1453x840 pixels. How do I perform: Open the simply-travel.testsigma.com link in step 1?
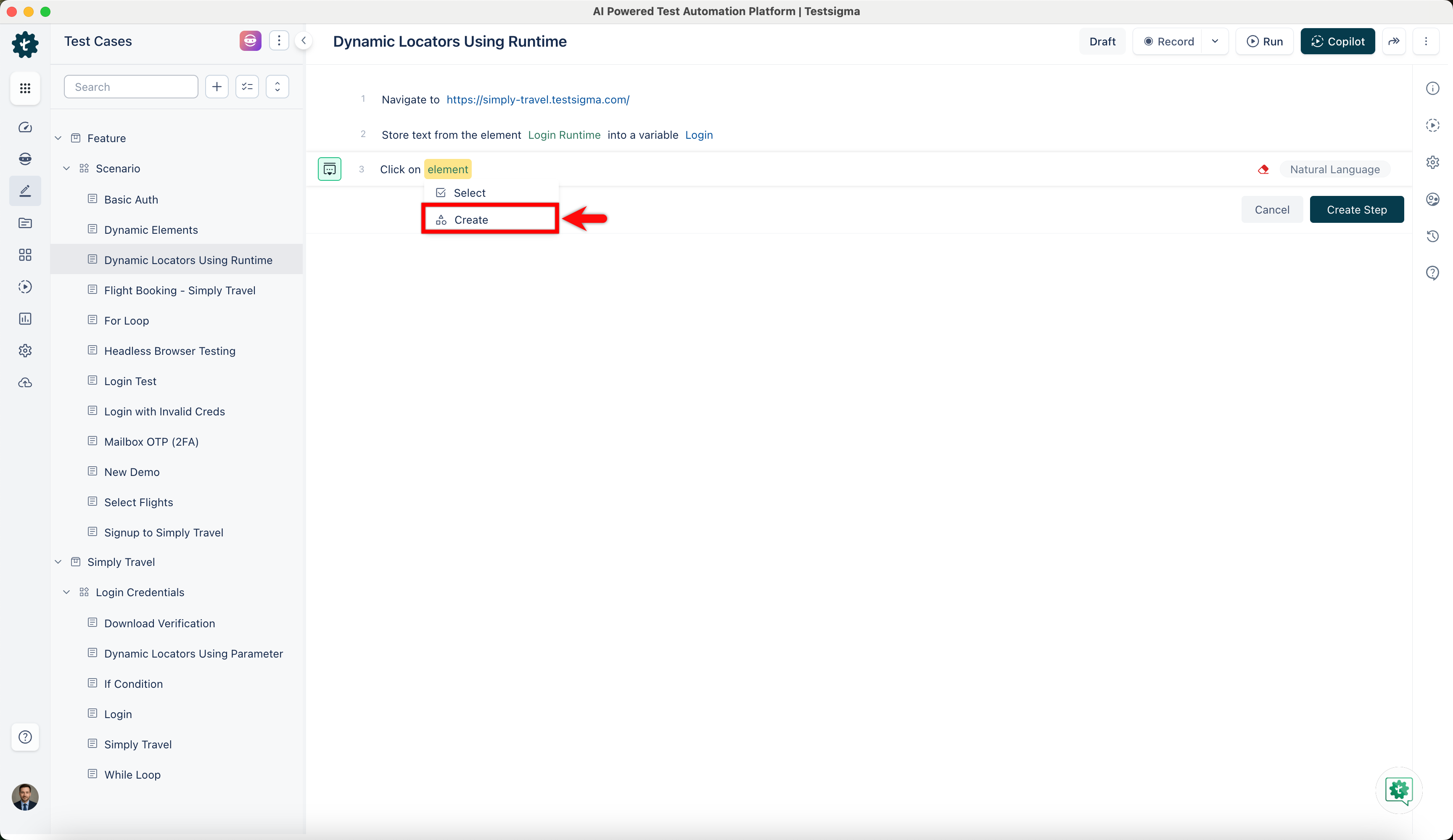(537, 100)
